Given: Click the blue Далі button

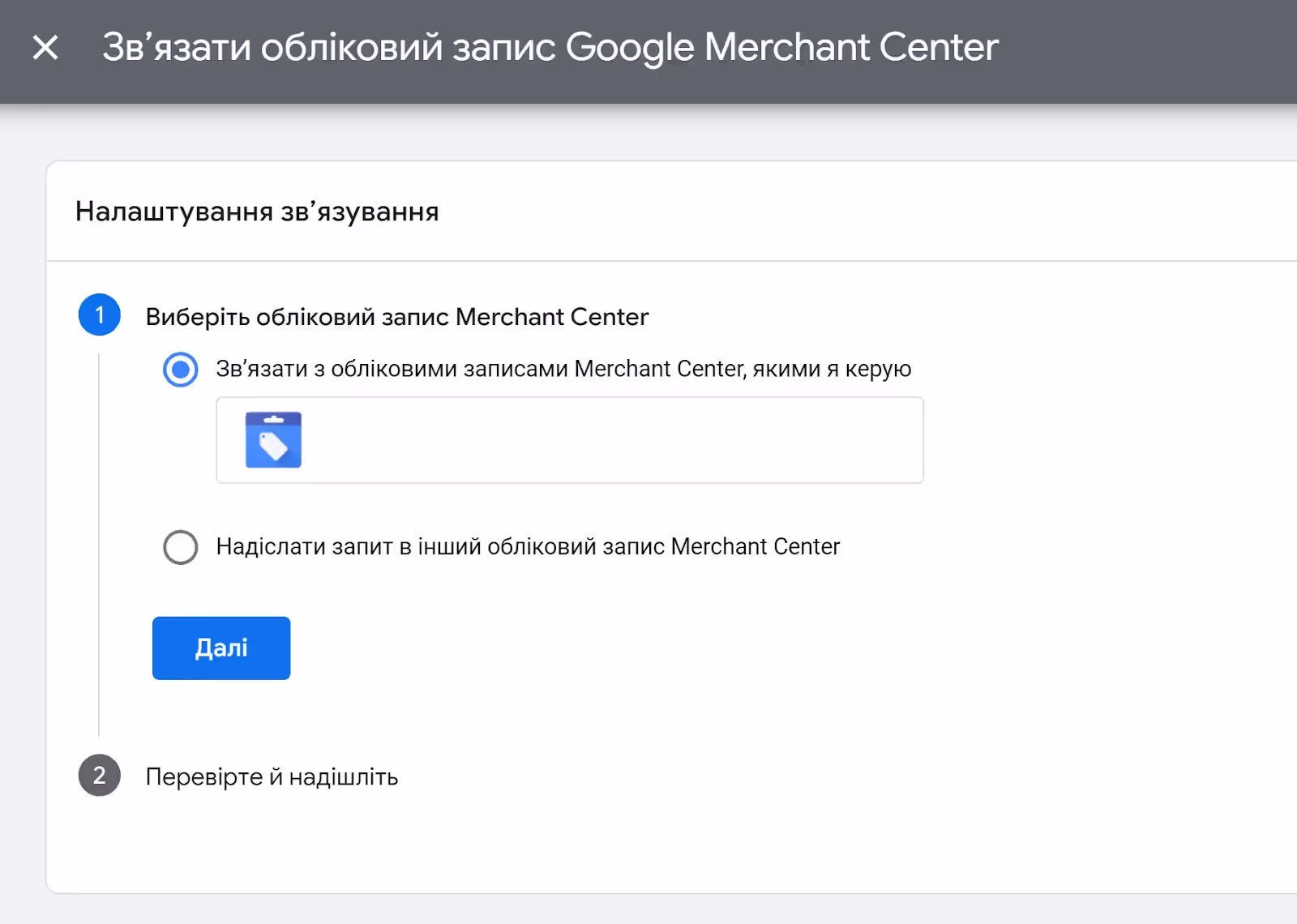Looking at the screenshot, I should tap(221, 648).
